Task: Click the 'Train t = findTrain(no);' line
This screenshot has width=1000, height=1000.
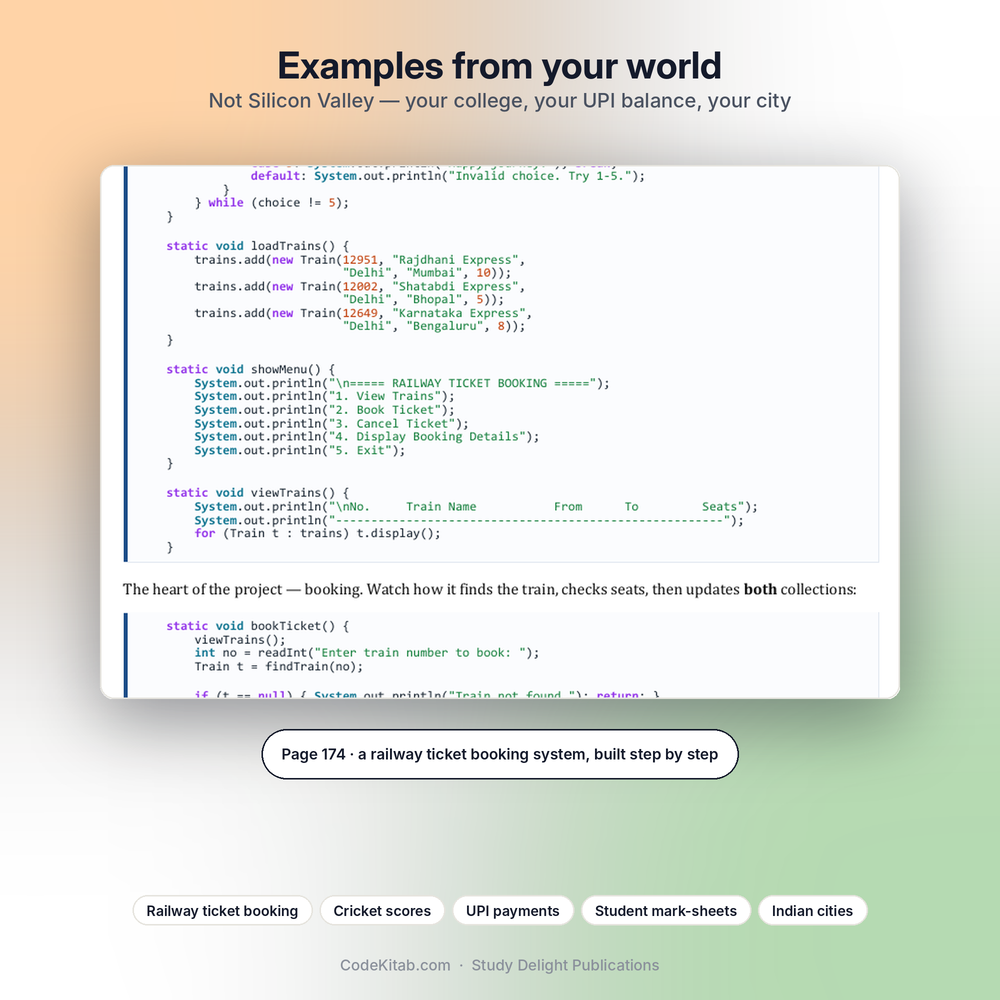Action: (279, 666)
